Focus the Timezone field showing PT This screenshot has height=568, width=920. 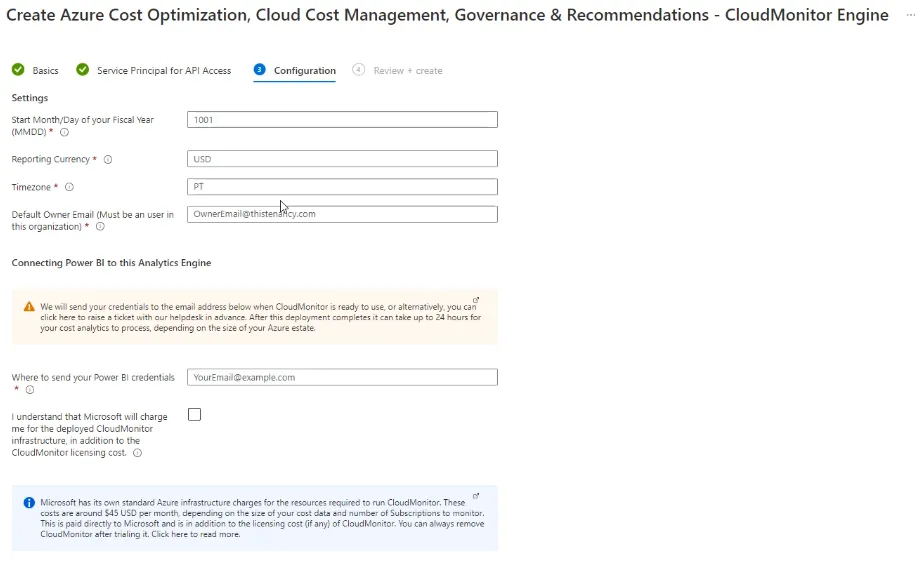click(x=342, y=187)
